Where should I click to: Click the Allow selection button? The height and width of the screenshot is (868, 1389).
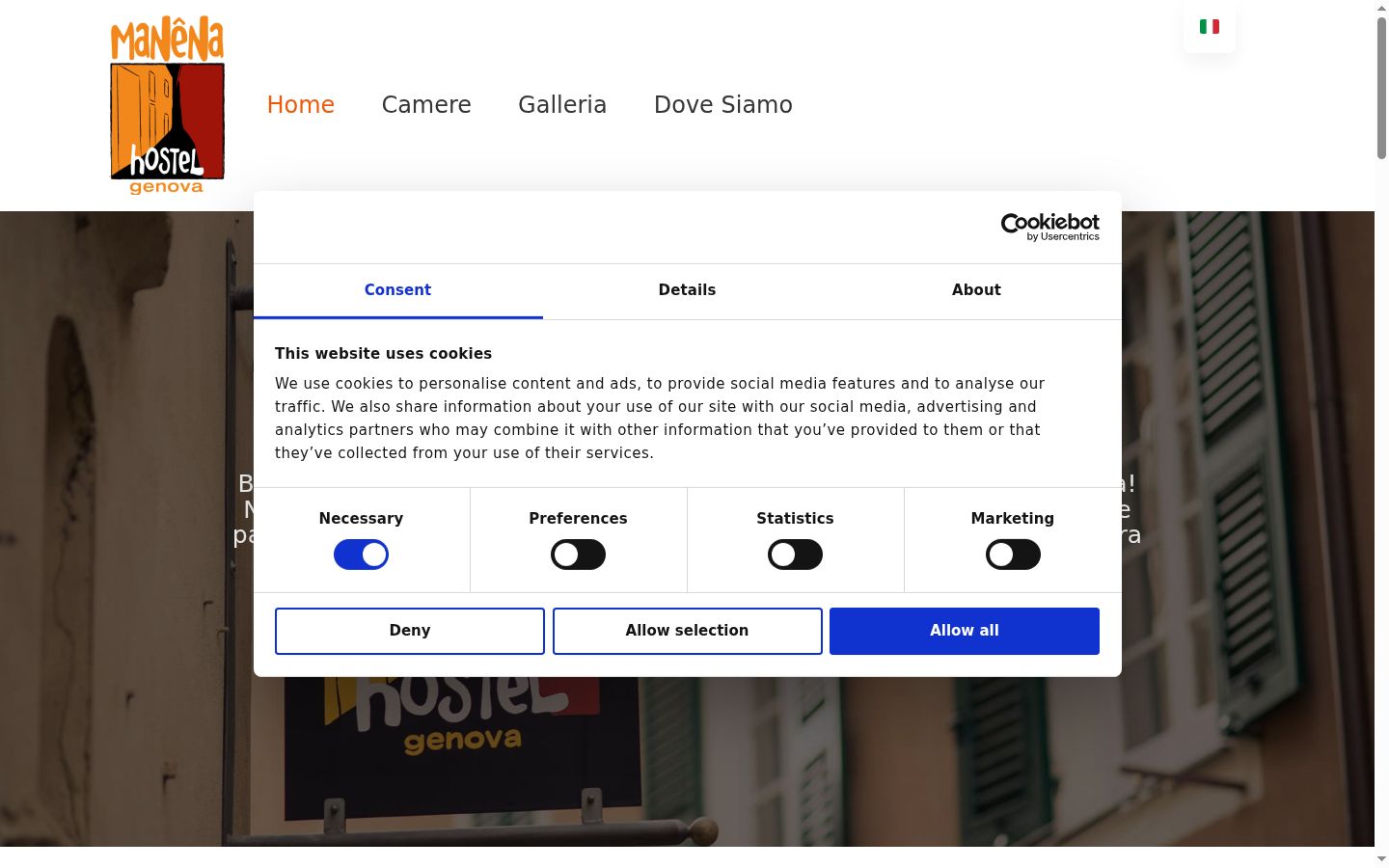[x=687, y=631]
